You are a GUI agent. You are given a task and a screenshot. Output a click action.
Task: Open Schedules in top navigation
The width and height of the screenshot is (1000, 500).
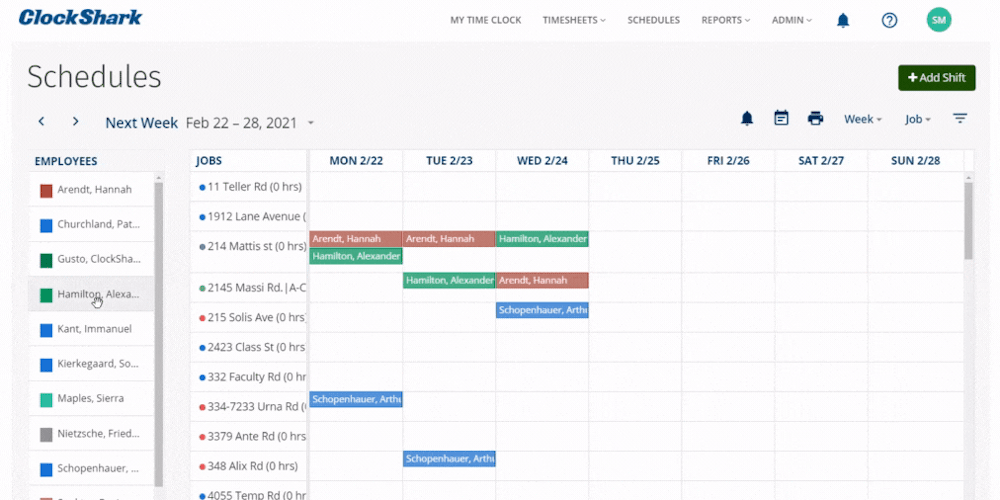tap(654, 20)
